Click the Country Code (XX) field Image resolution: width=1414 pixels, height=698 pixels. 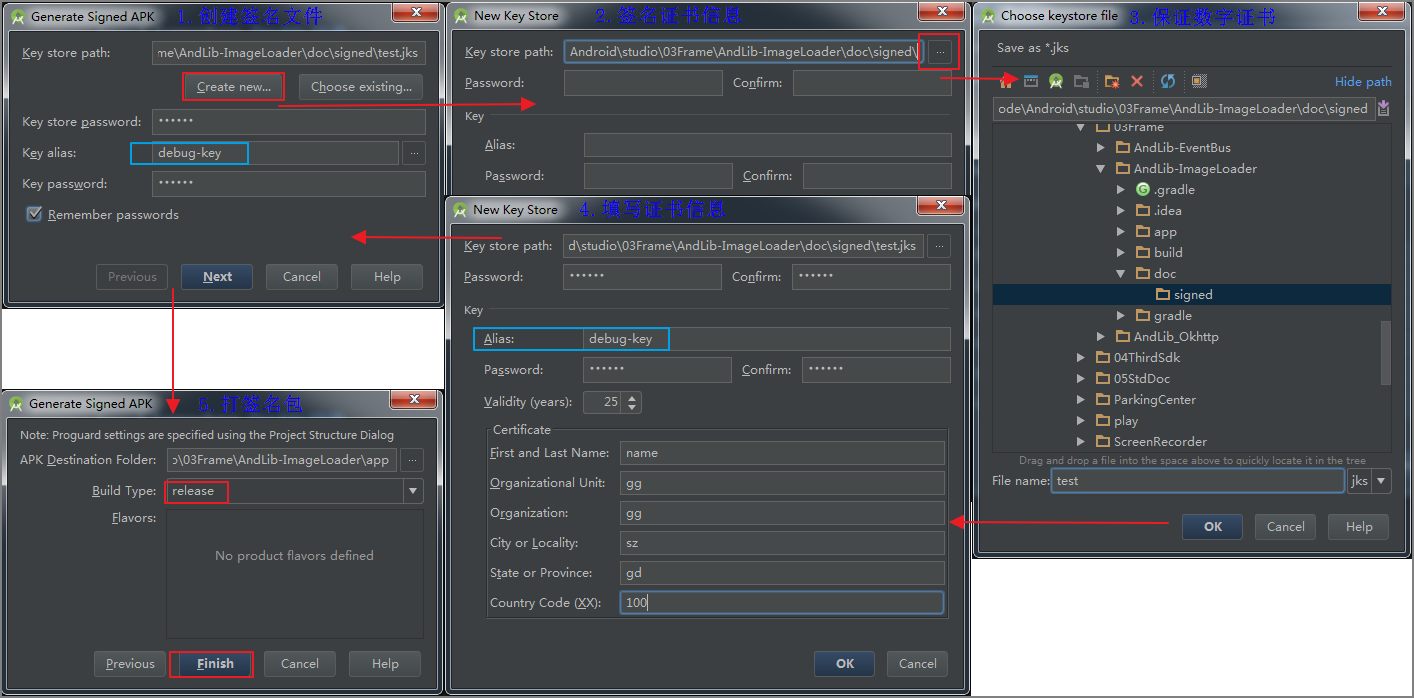point(782,603)
